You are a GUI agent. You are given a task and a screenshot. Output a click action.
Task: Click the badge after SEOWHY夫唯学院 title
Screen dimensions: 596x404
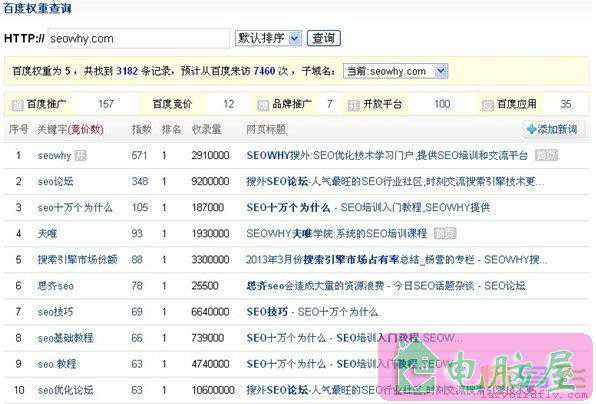point(445,233)
